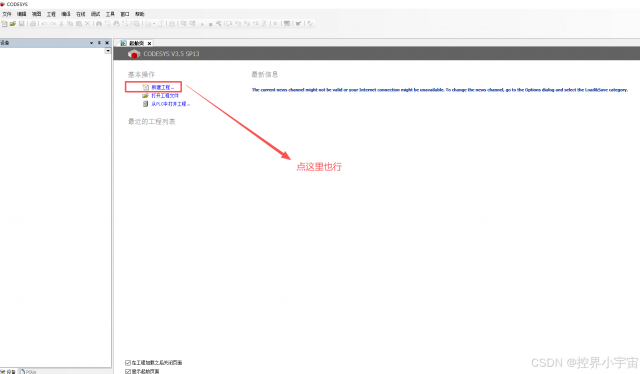Screen dimensions: 640x374
Task: Click the 打开工程文件 (Open project file) link
Action: coord(165,96)
